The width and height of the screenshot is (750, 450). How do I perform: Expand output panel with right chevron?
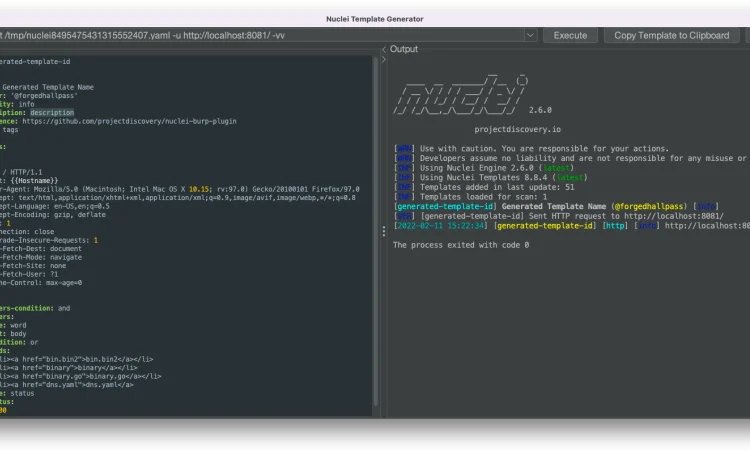[x=384, y=59]
